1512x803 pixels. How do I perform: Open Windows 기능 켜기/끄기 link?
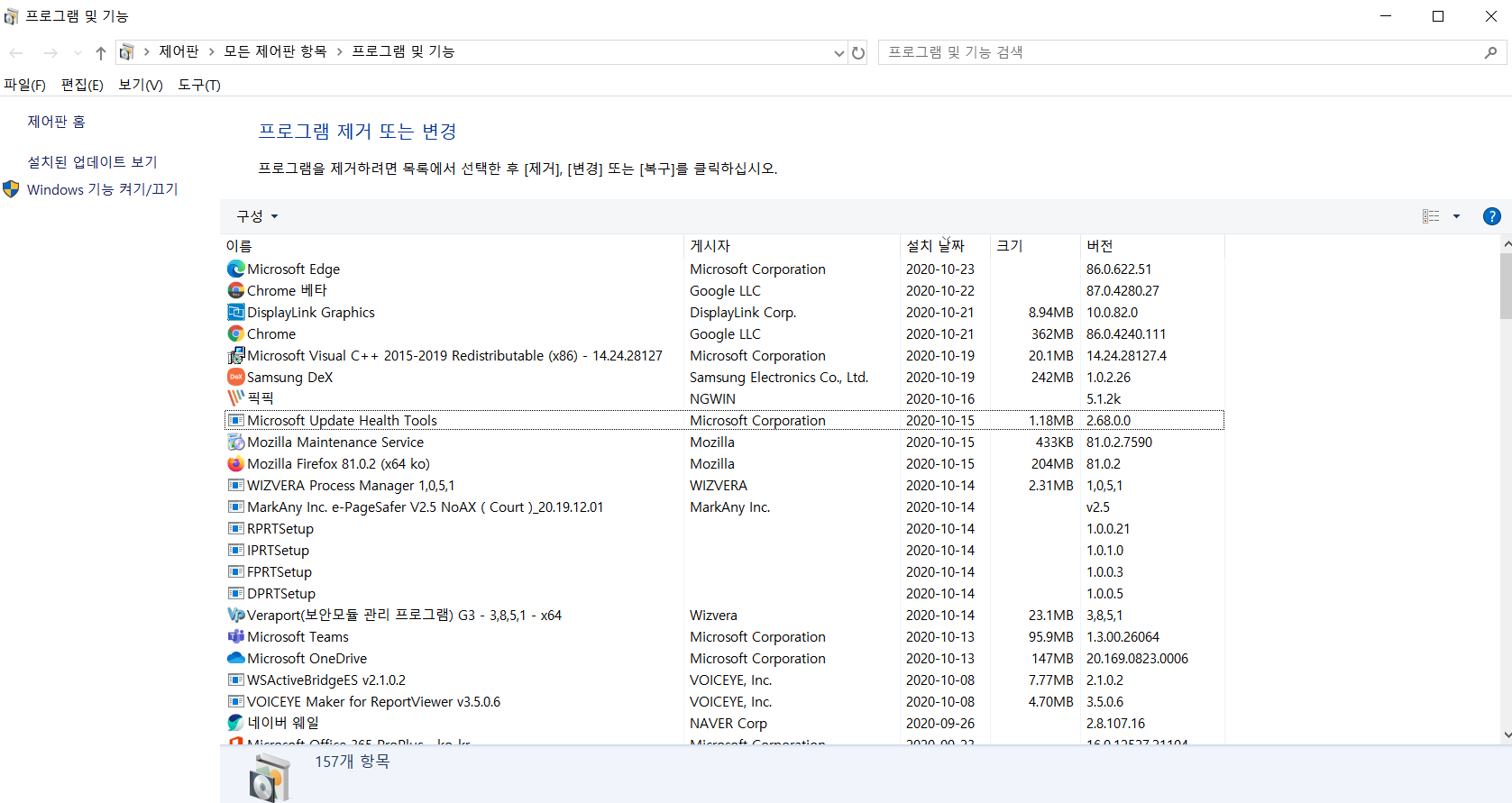point(103,189)
